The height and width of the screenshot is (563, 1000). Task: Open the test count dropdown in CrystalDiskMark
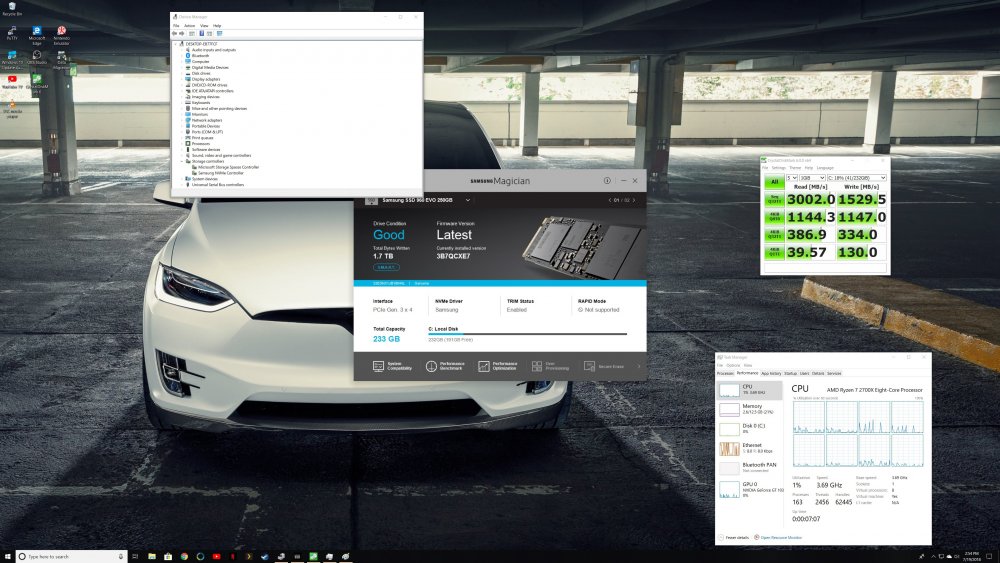791,178
